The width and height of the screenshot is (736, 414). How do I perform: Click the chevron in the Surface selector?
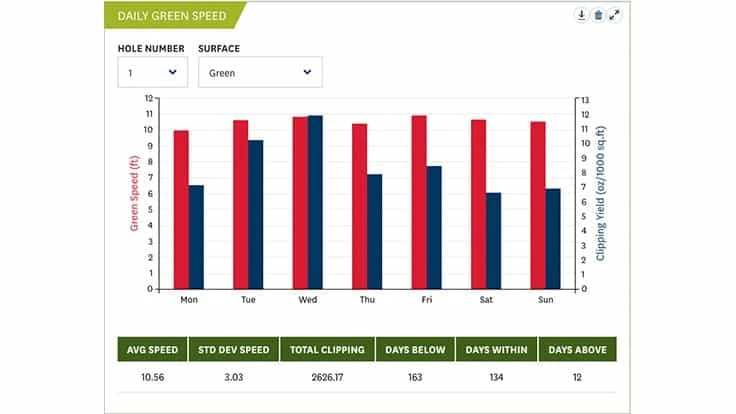[307, 72]
